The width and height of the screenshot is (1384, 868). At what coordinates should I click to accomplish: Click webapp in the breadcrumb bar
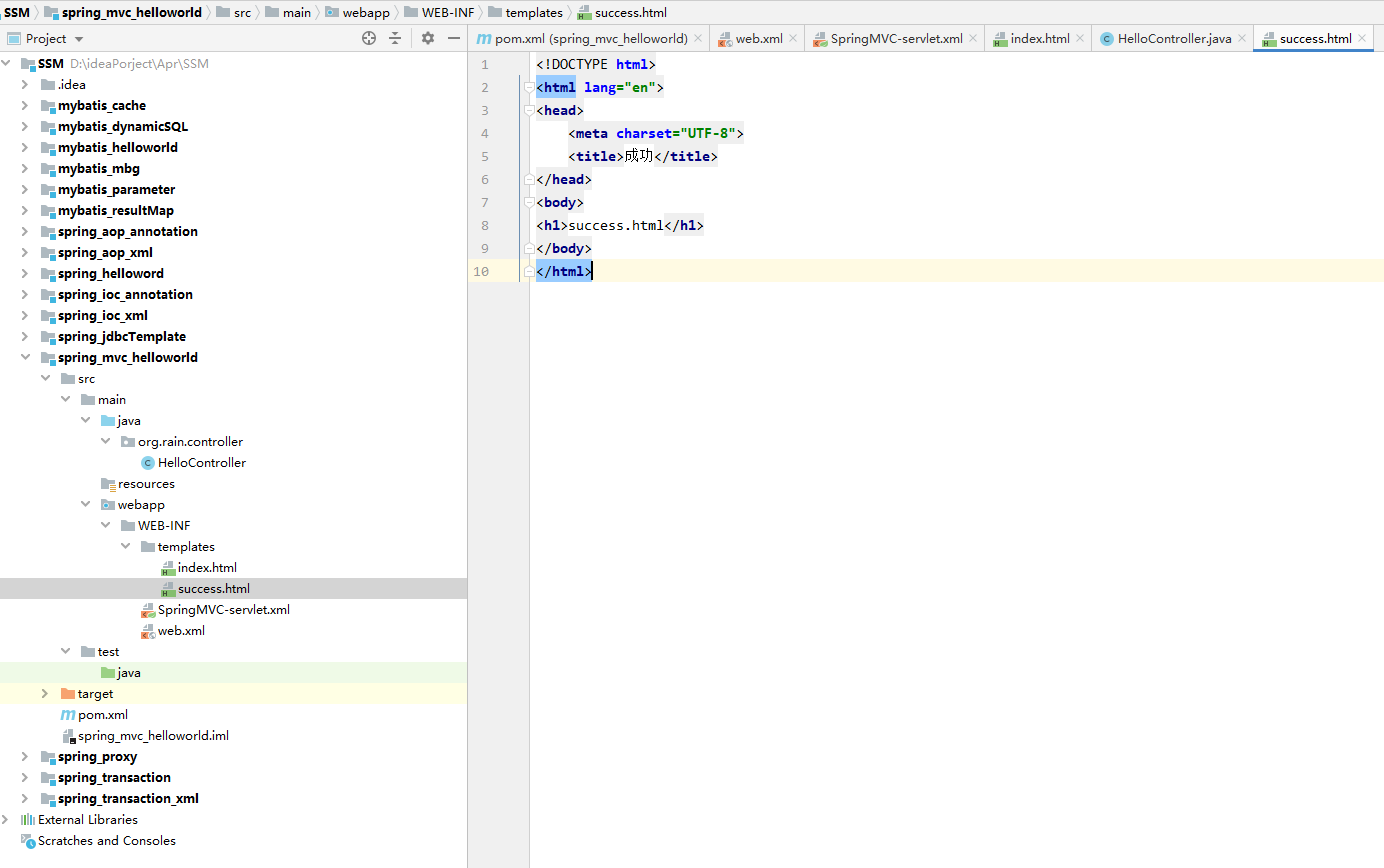click(x=357, y=13)
